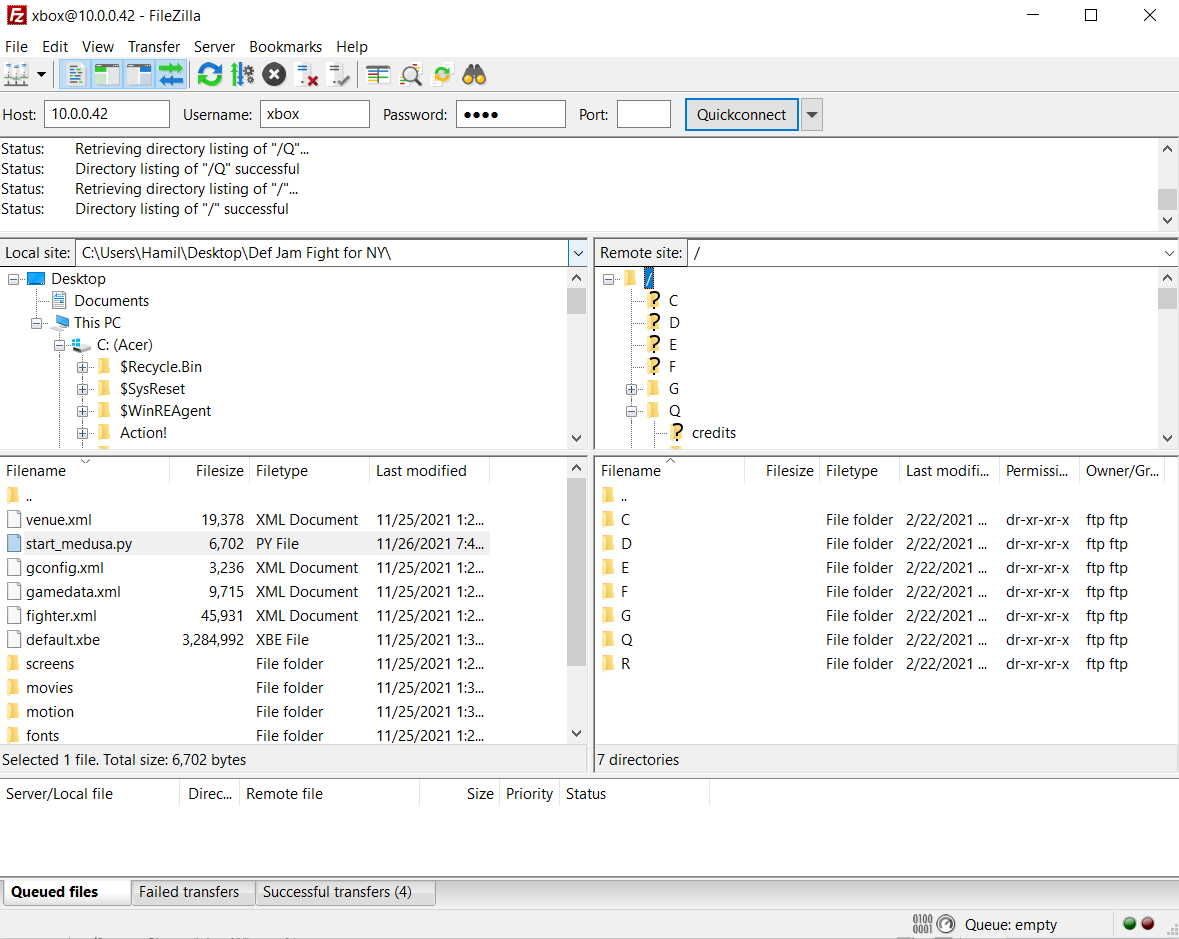Click the folder icon of remote folder R
This screenshot has height=939, width=1179.
[608, 664]
